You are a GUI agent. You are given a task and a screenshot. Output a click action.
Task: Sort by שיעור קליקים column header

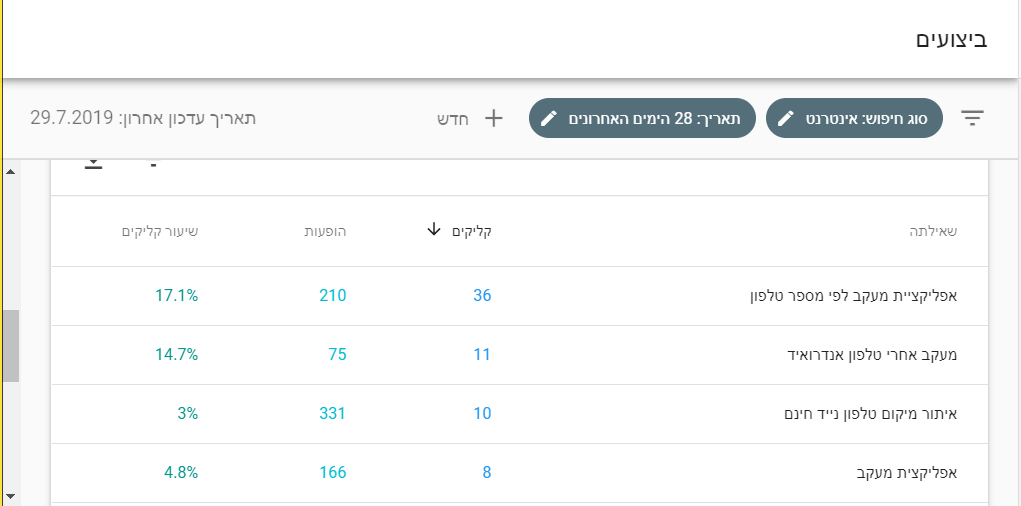point(160,231)
